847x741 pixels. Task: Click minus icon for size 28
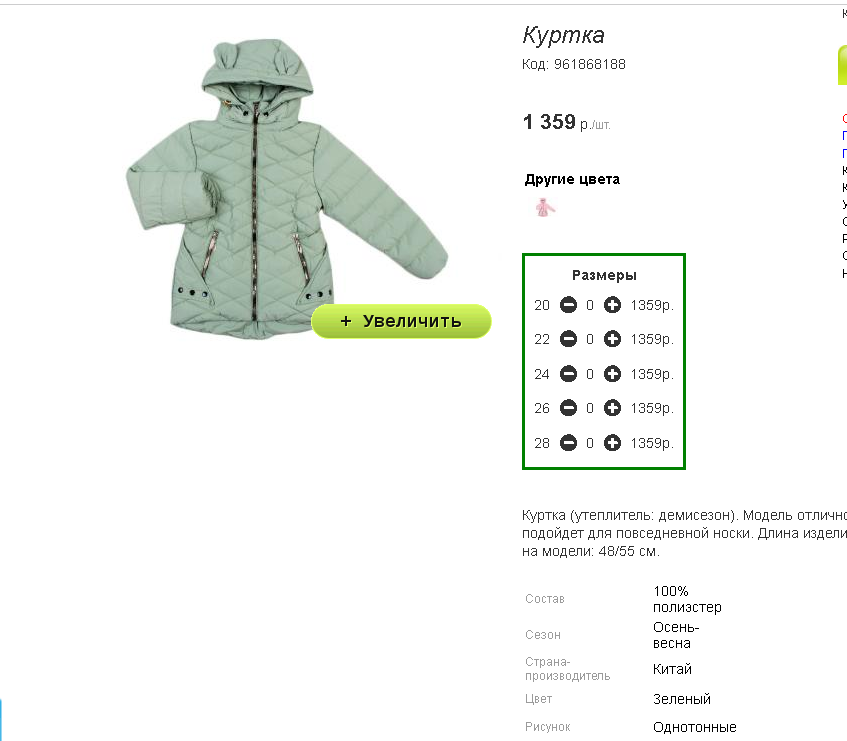(x=568, y=443)
